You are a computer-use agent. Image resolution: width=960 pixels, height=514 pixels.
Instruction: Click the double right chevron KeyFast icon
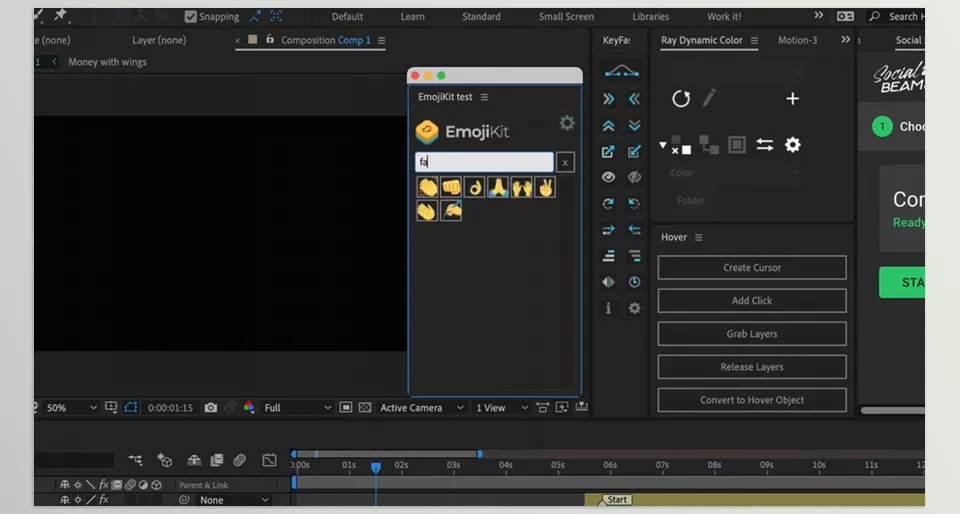[x=608, y=99]
